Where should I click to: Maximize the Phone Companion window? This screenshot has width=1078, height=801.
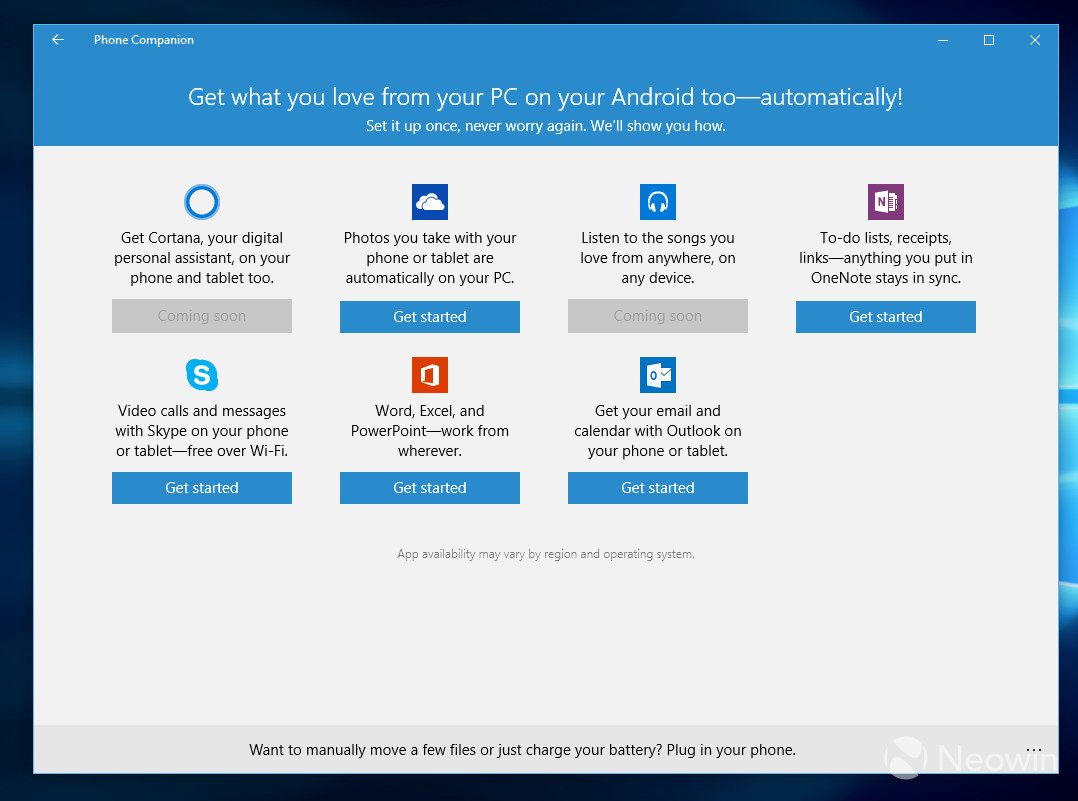coord(989,40)
